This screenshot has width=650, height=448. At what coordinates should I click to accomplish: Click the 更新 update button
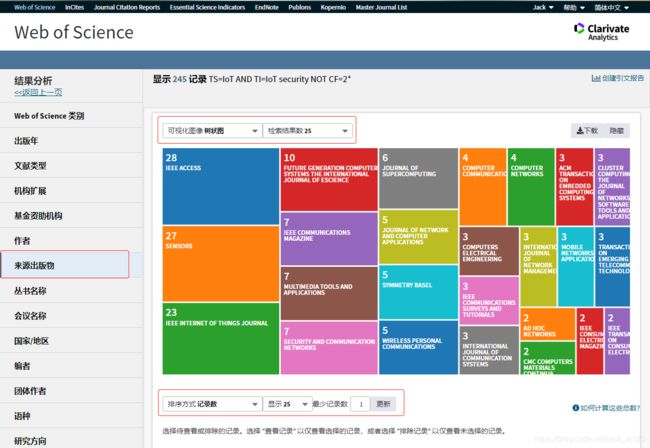tap(383, 404)
